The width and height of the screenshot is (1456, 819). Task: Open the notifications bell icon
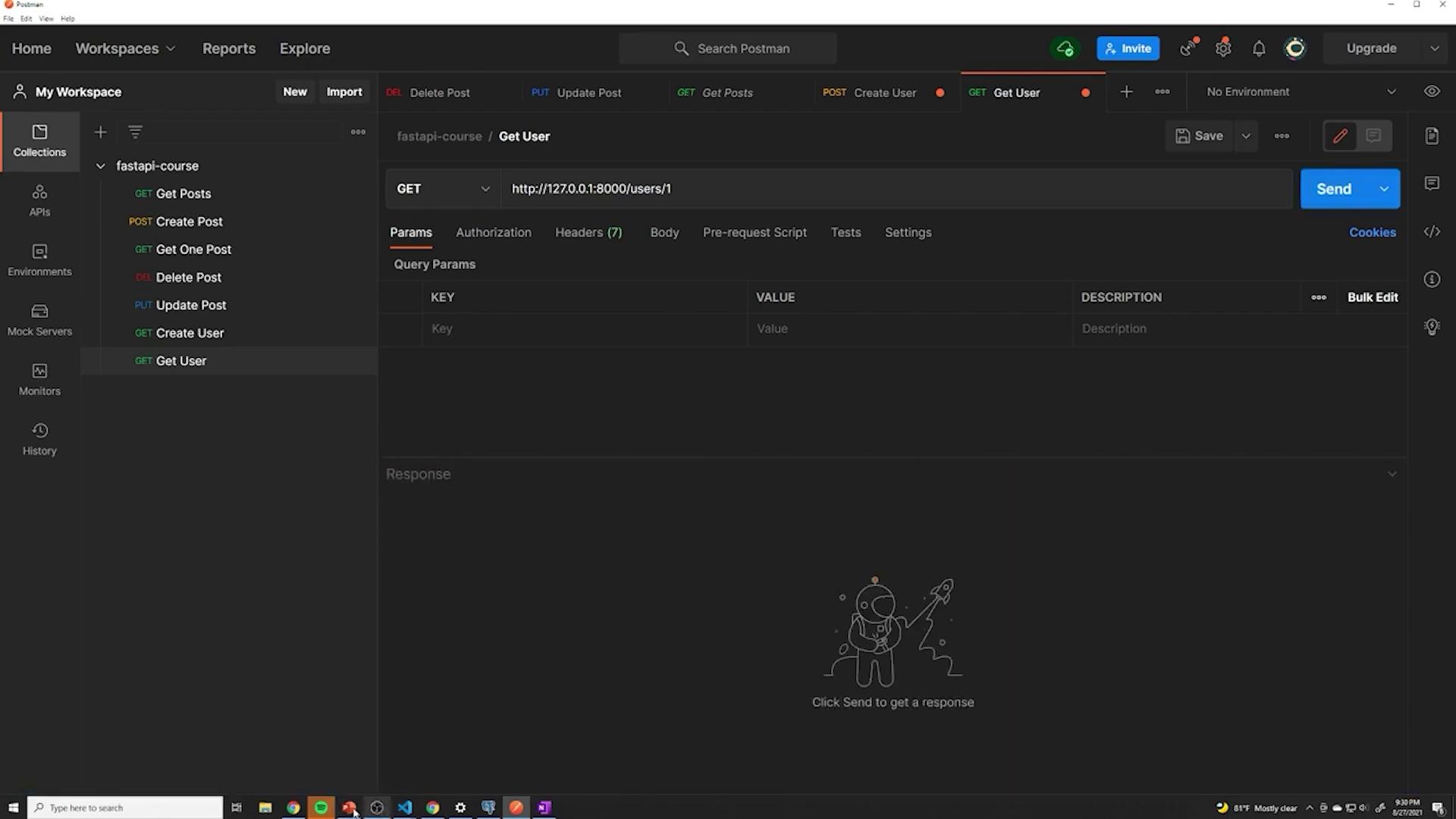pyautogui.click(x=1259, y=49)
